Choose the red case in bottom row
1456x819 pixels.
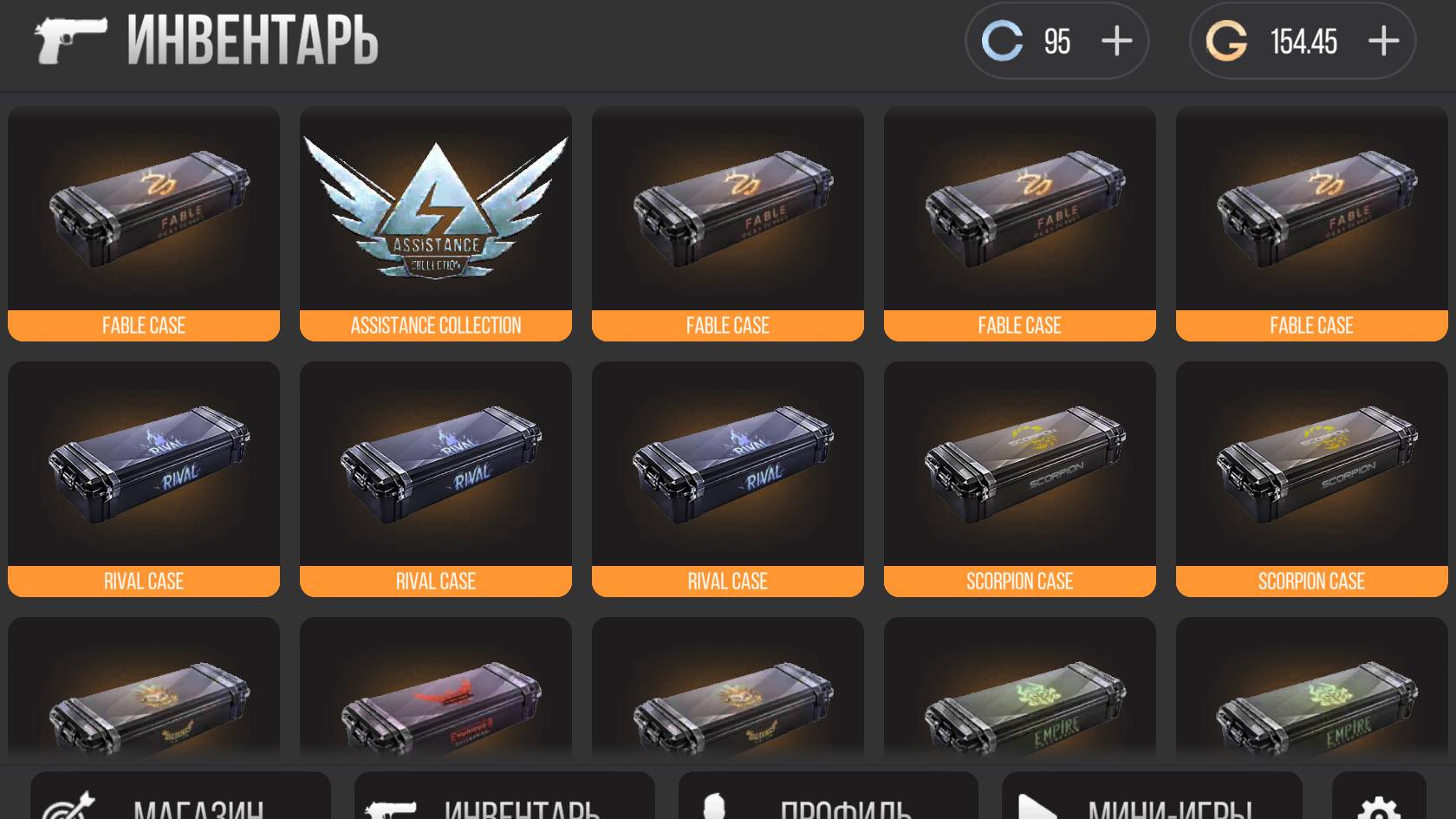click(436, 690)
